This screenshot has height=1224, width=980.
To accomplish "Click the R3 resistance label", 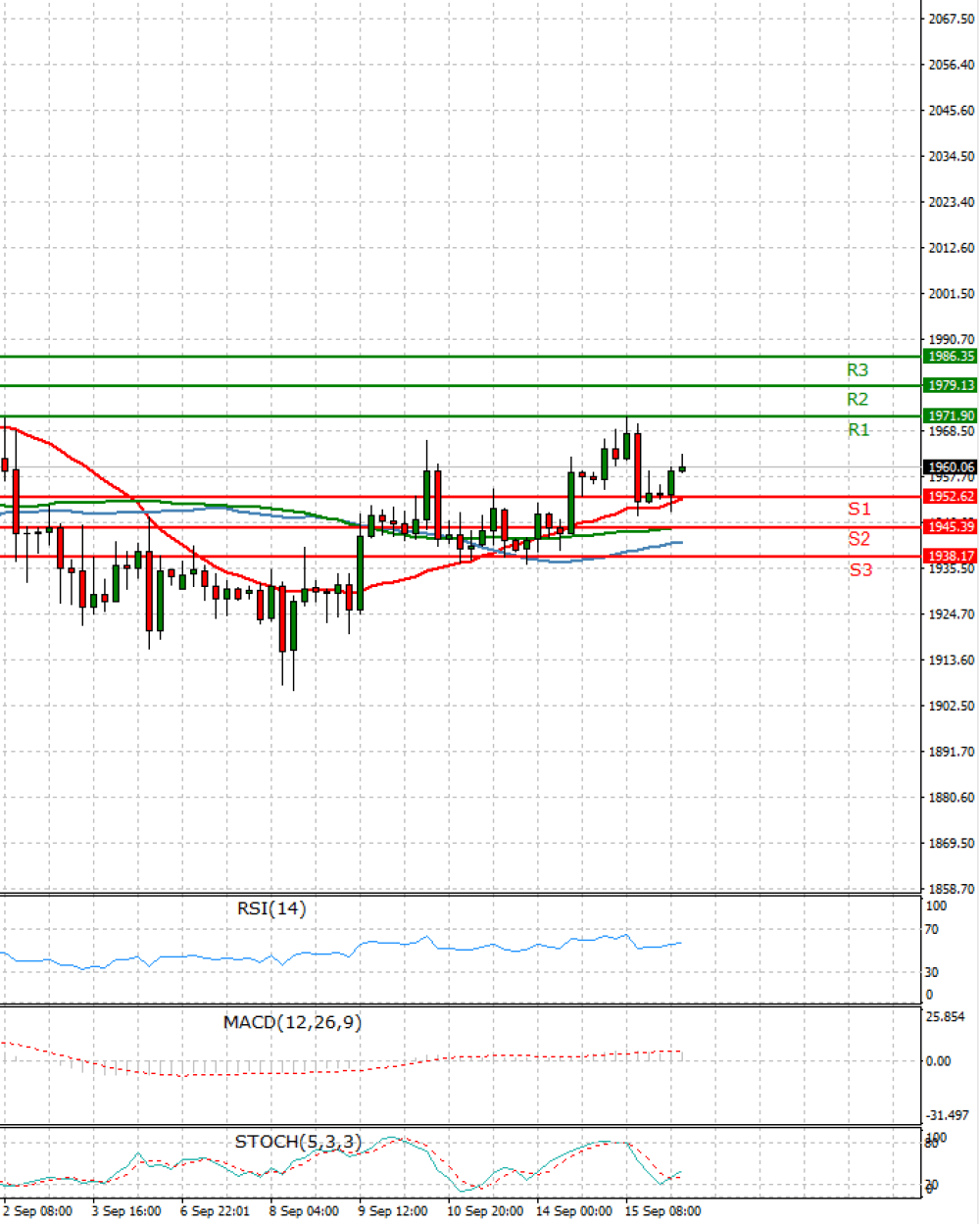I will 857,370.
